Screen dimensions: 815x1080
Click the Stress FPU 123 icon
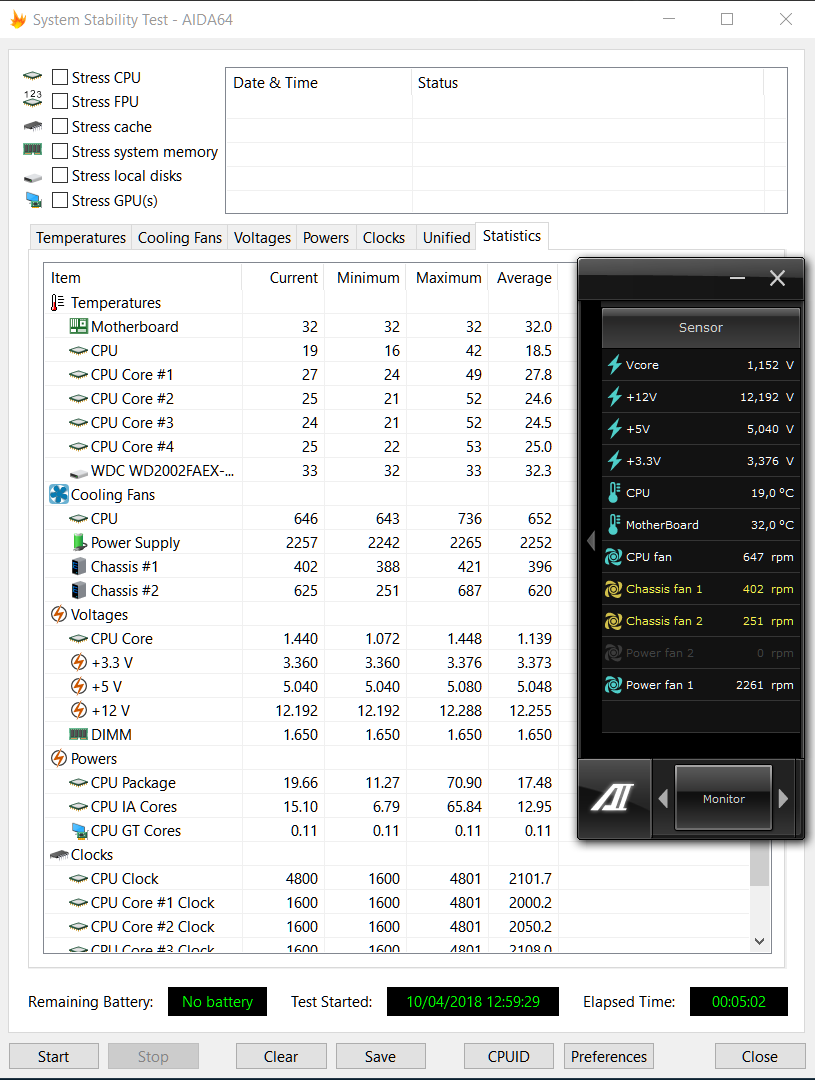tap(32, 98)
